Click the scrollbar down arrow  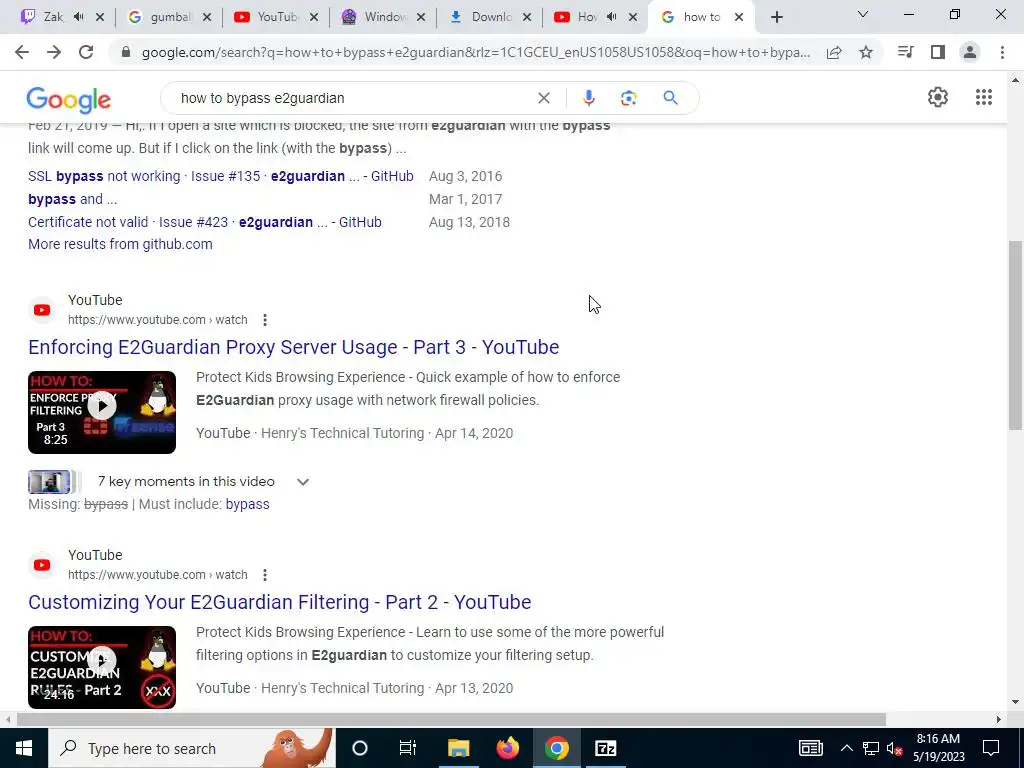pyautogui.click(x=1015, y=703)
